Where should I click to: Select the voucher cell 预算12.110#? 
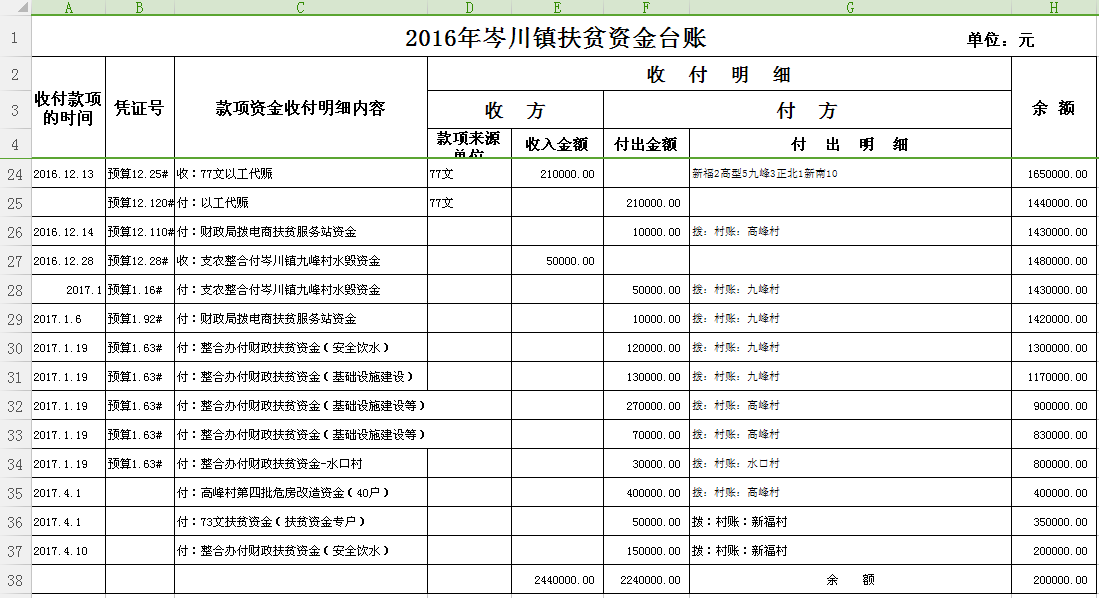point(140,232)
